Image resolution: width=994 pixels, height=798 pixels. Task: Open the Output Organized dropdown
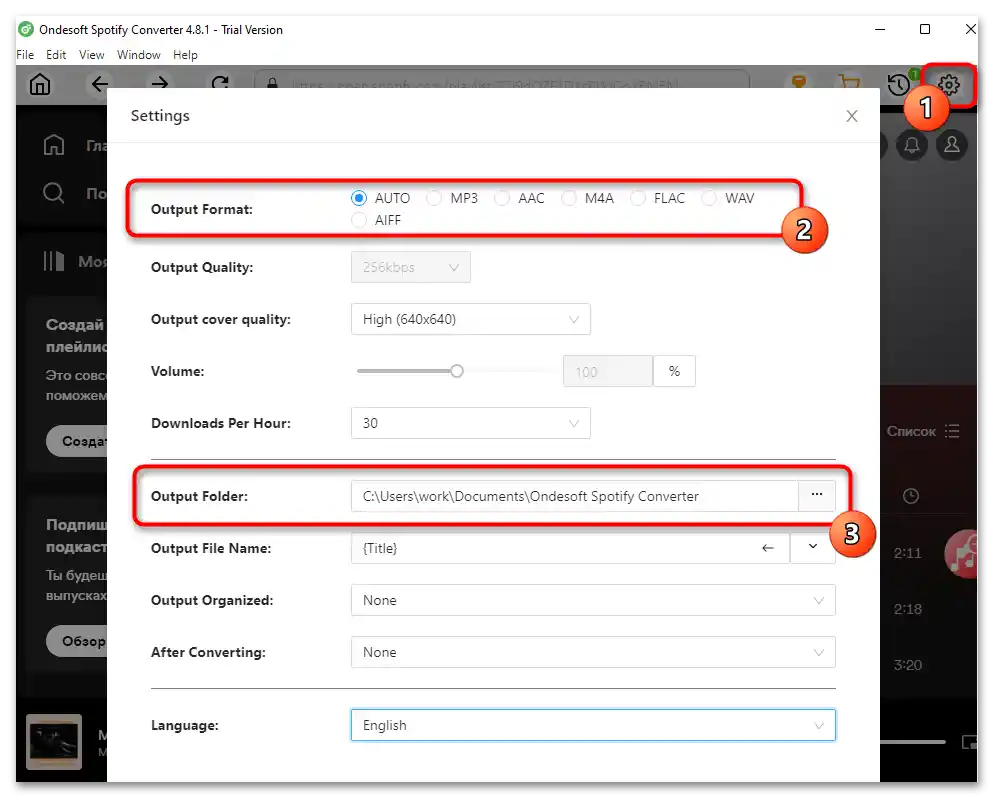(593, 601)
